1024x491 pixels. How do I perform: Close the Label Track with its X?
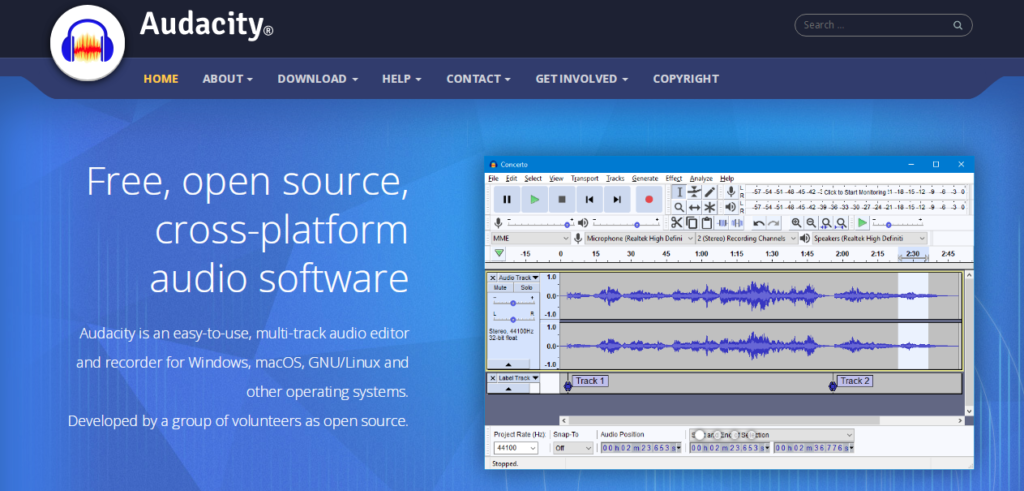(492, 378)
